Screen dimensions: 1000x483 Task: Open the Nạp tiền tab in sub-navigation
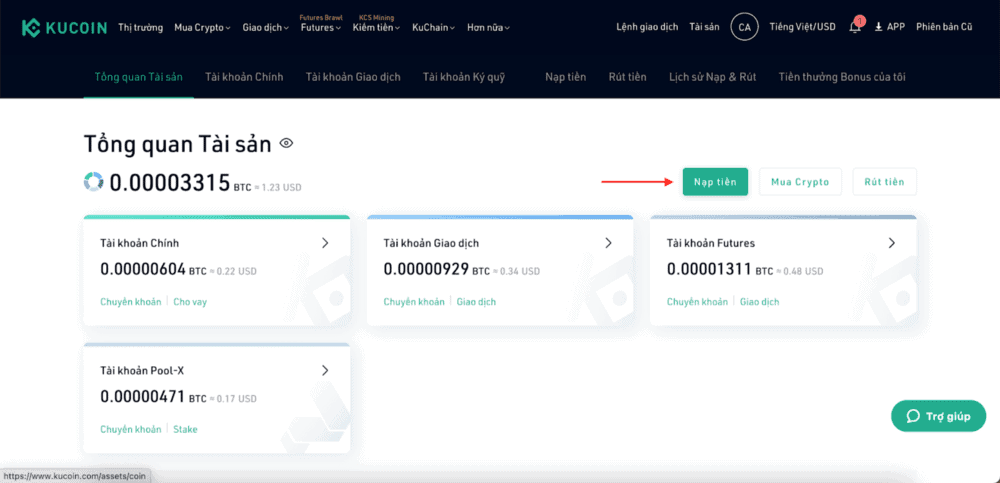point(566,77)
